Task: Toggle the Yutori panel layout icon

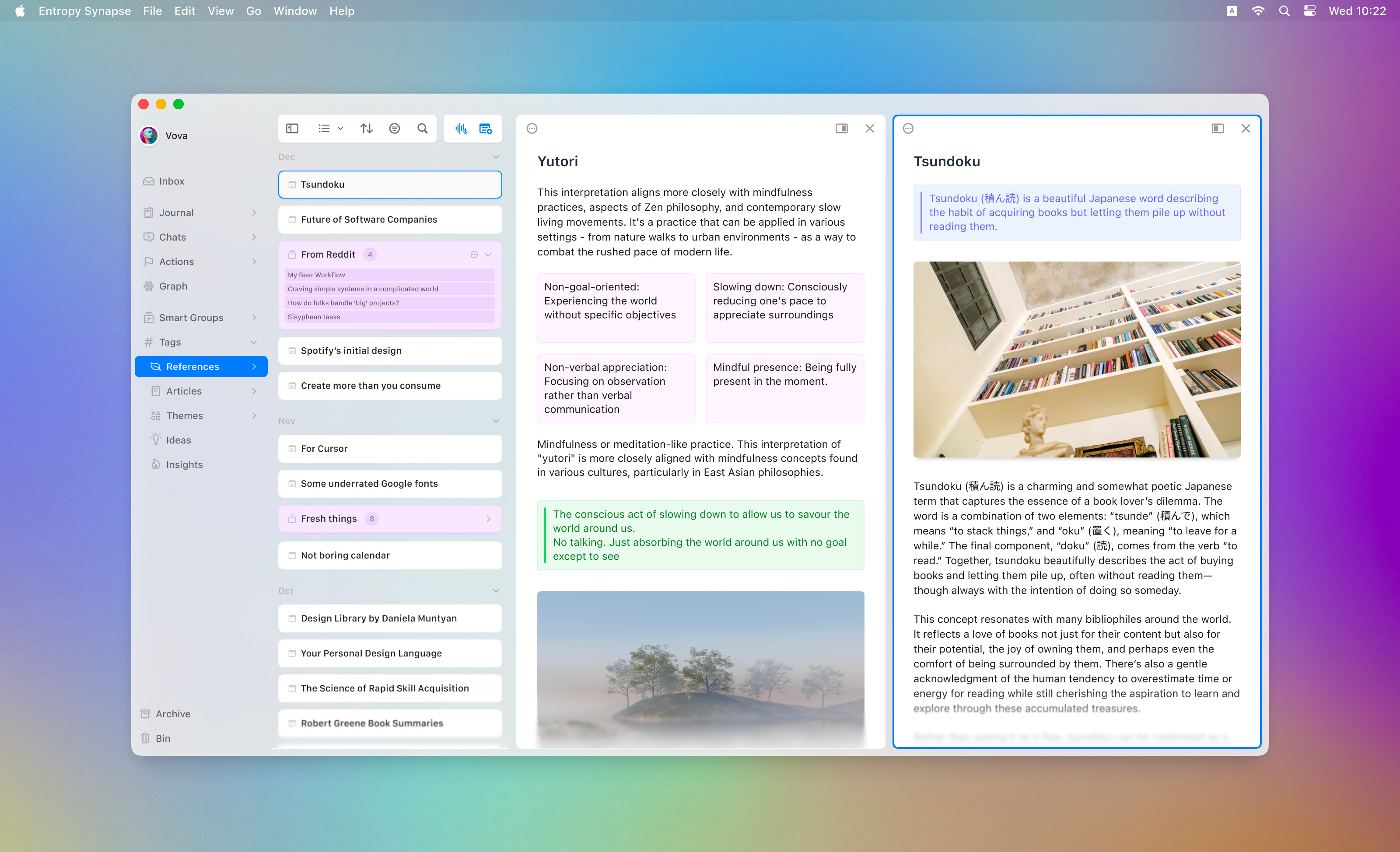Action: (841, 128)
